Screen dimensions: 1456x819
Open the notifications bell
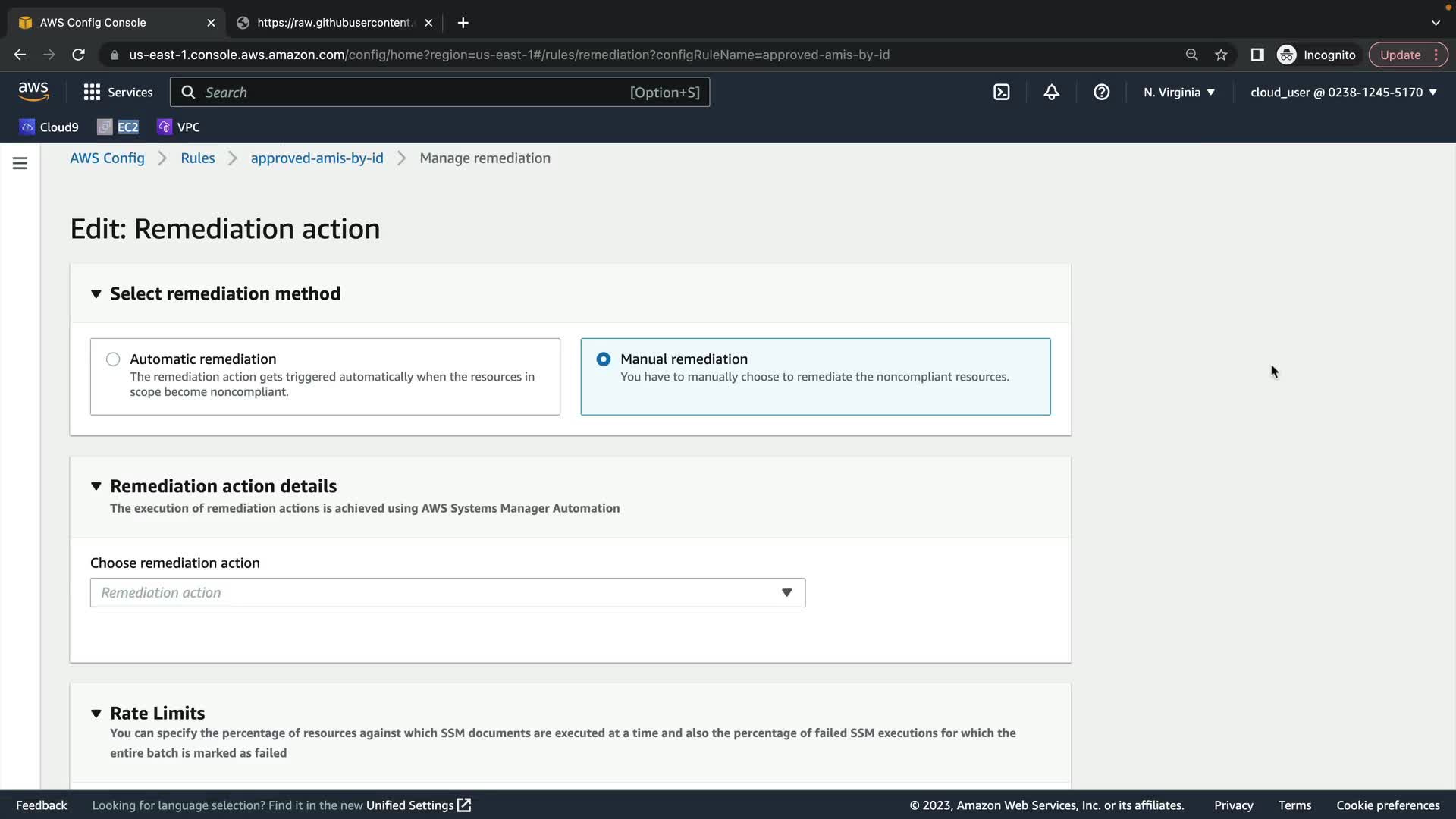(1051, 92)
